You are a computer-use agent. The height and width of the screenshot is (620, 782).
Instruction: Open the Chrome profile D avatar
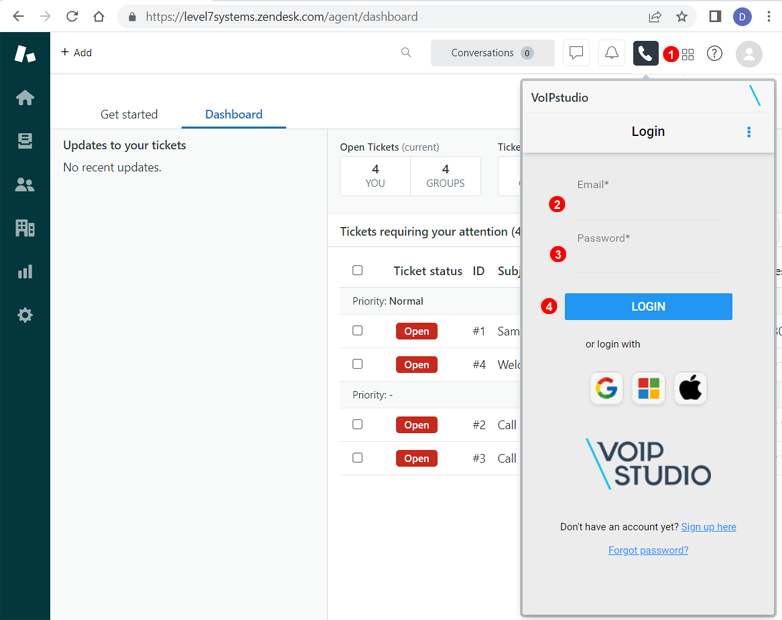(x=742, y=16)
